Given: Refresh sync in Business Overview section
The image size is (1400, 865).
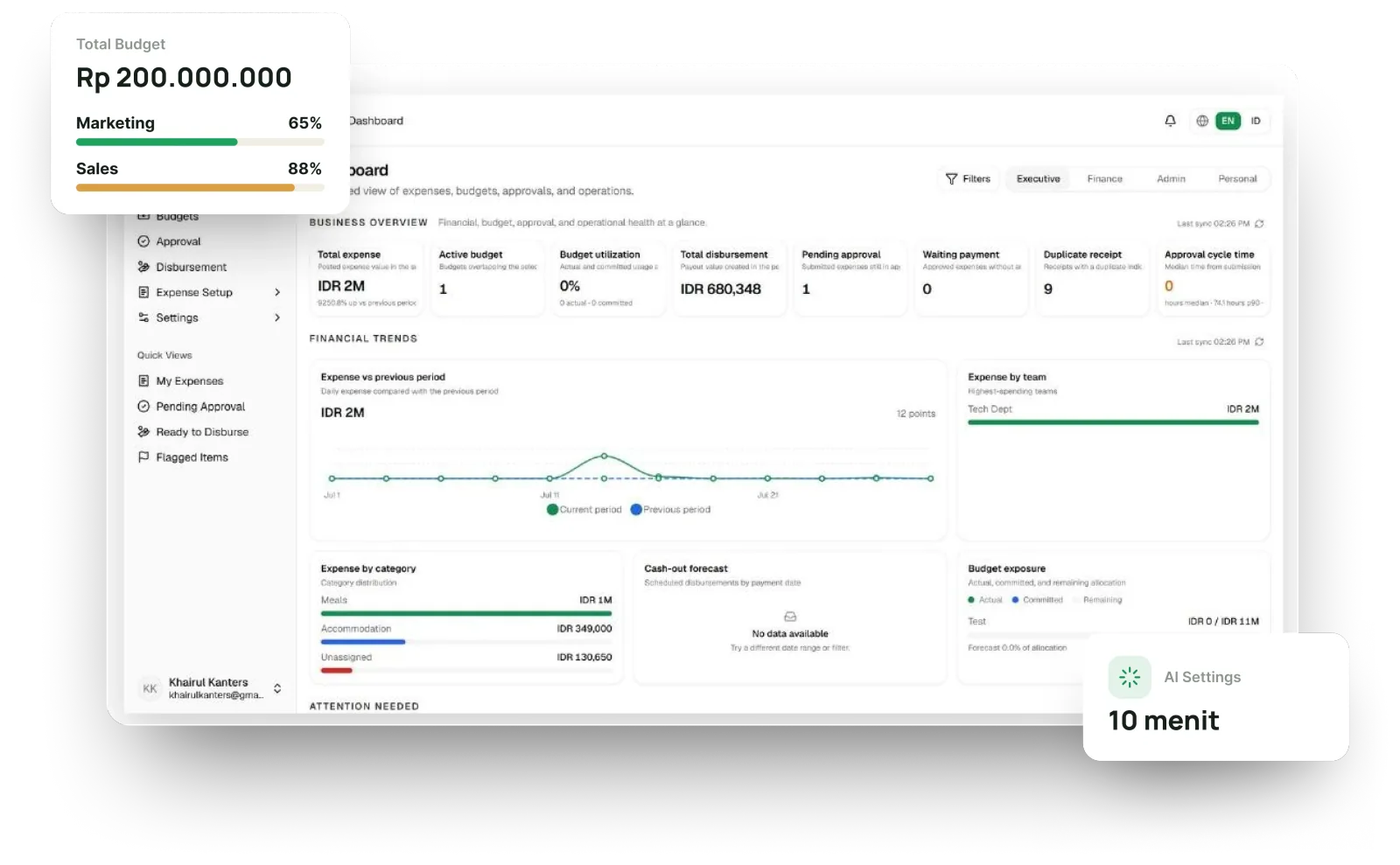Looking at the screenshot, I should tap(1259, 224).
